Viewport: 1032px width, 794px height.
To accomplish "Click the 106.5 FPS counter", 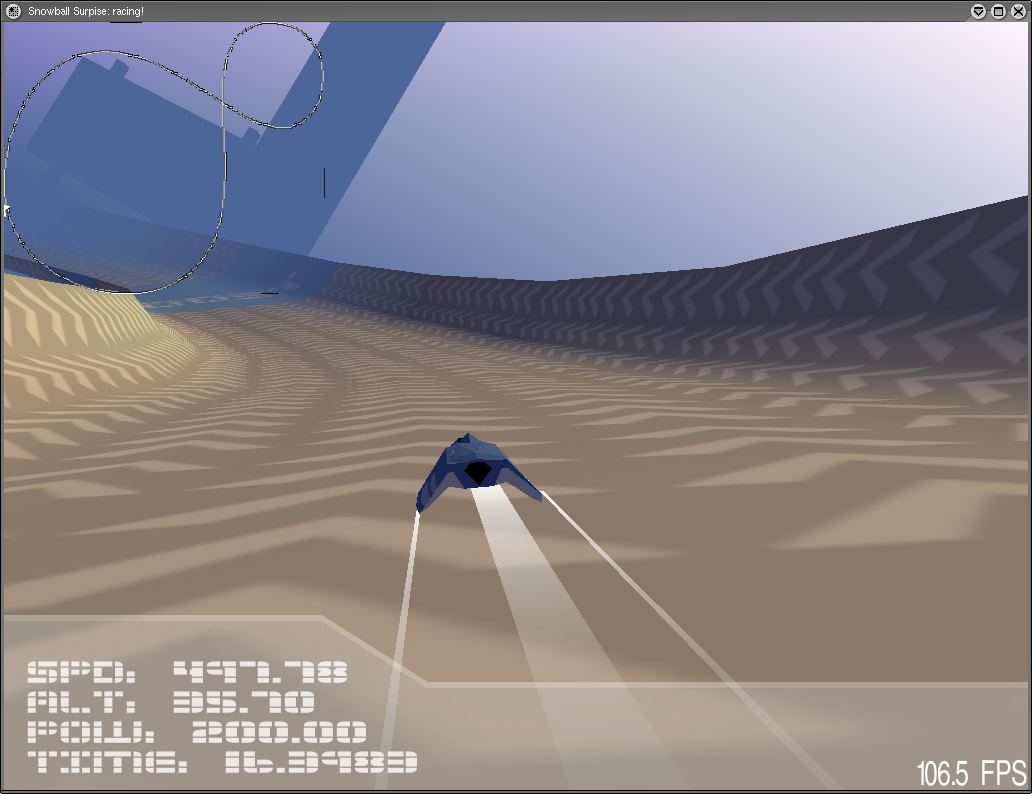I will [971, 773].
